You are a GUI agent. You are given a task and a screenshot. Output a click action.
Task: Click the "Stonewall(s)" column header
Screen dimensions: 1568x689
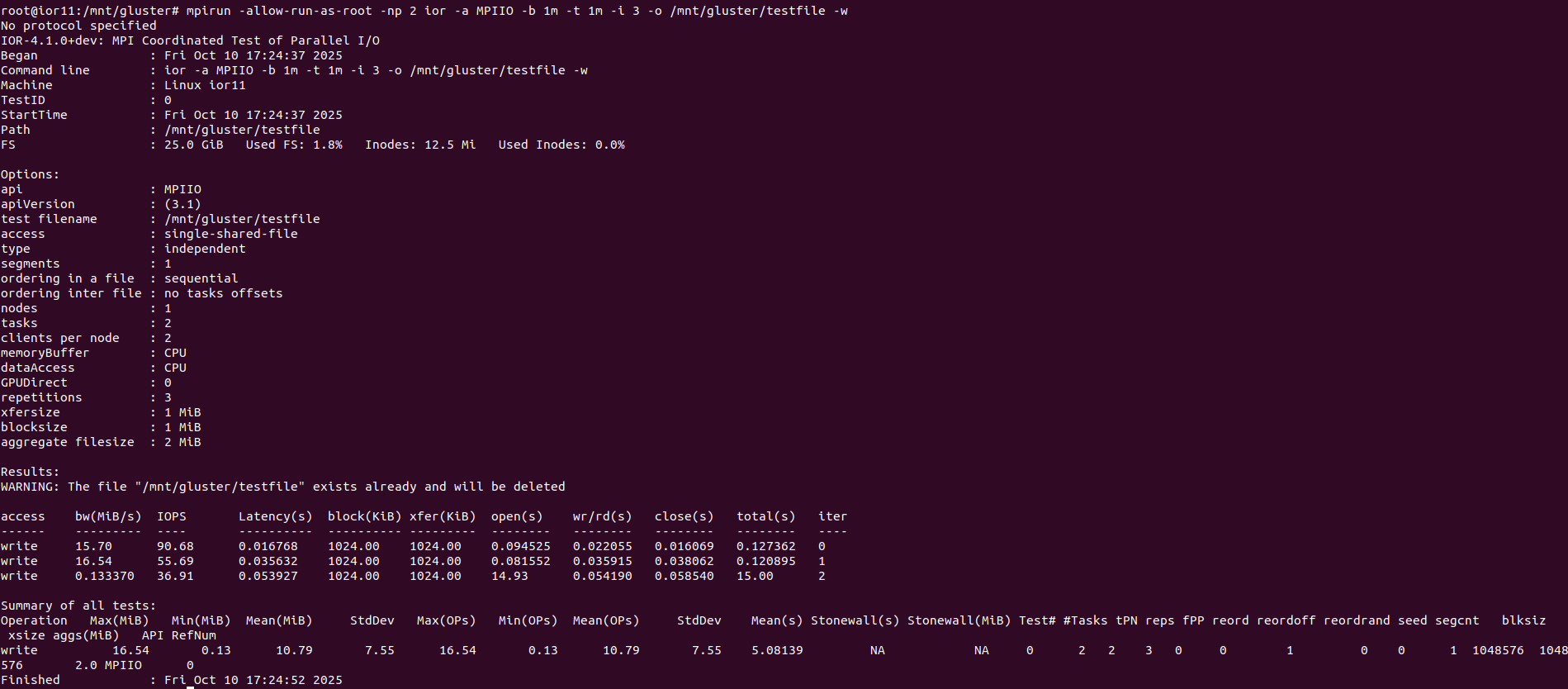coord(855,620)
